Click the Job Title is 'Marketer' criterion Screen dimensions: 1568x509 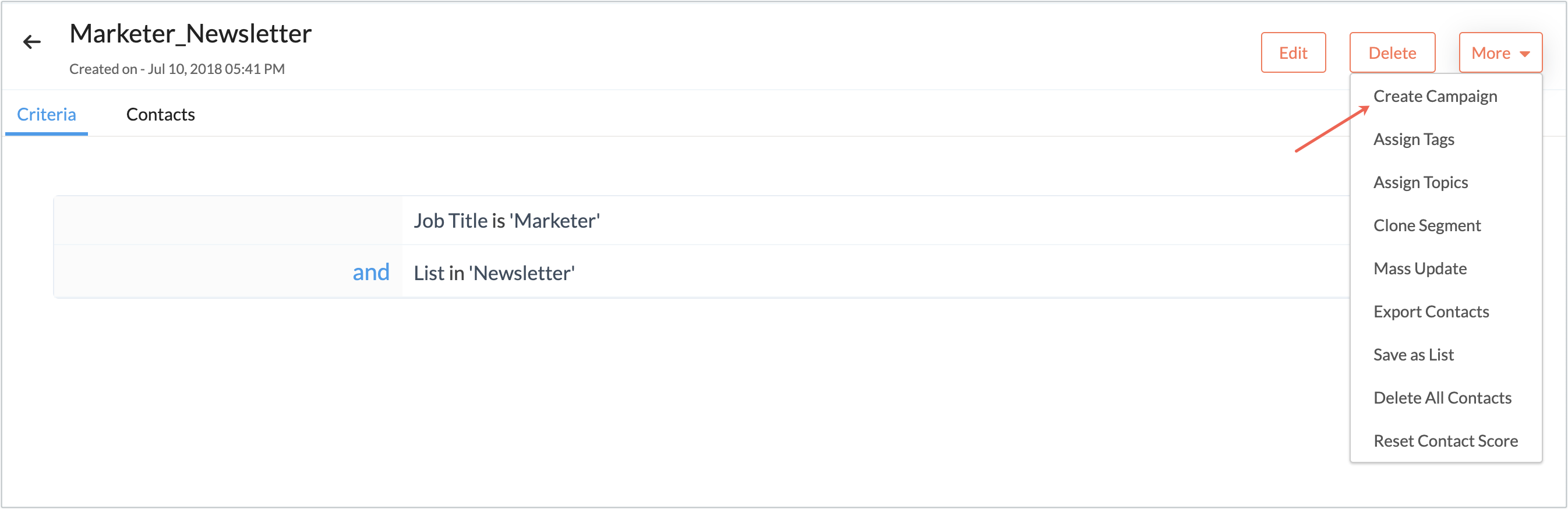[x=506, y=221]
